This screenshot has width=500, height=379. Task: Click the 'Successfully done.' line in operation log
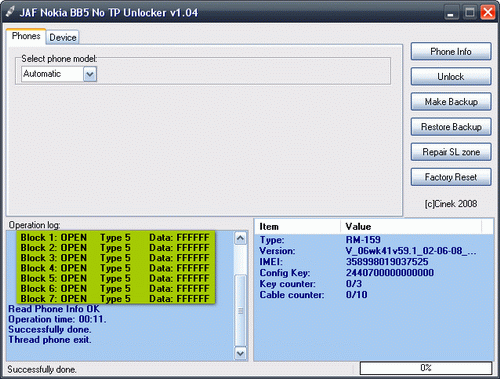(50, 329)
